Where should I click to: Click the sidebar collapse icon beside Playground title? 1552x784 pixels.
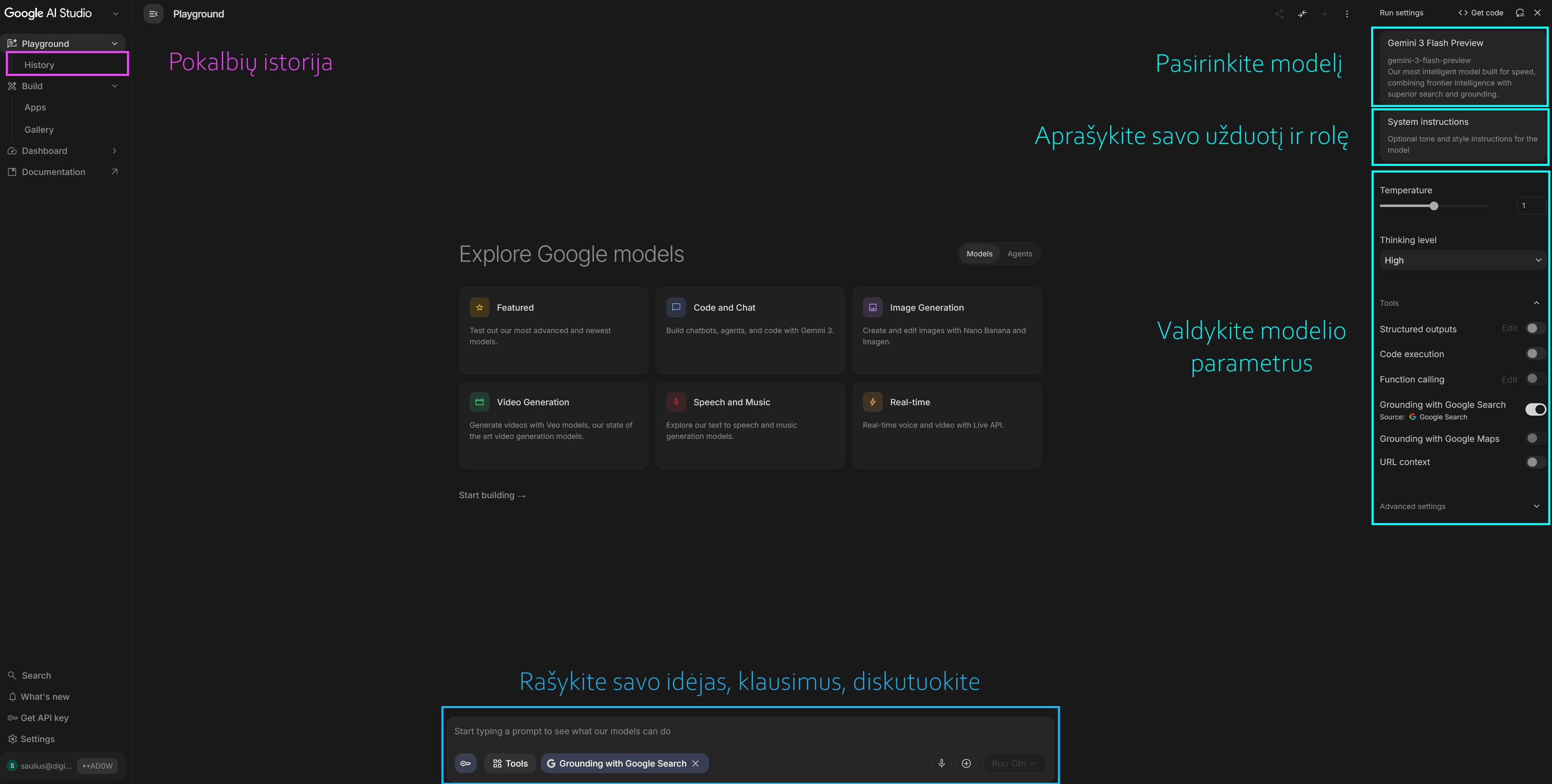point(153,14)
